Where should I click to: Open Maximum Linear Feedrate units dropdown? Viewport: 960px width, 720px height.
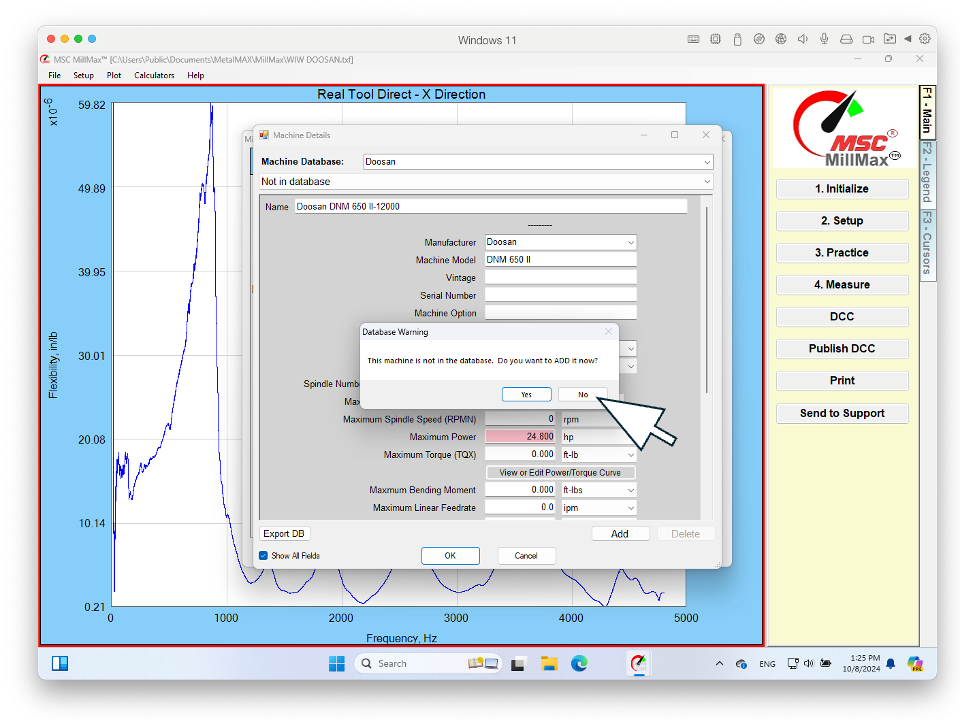tap(631, 508)
